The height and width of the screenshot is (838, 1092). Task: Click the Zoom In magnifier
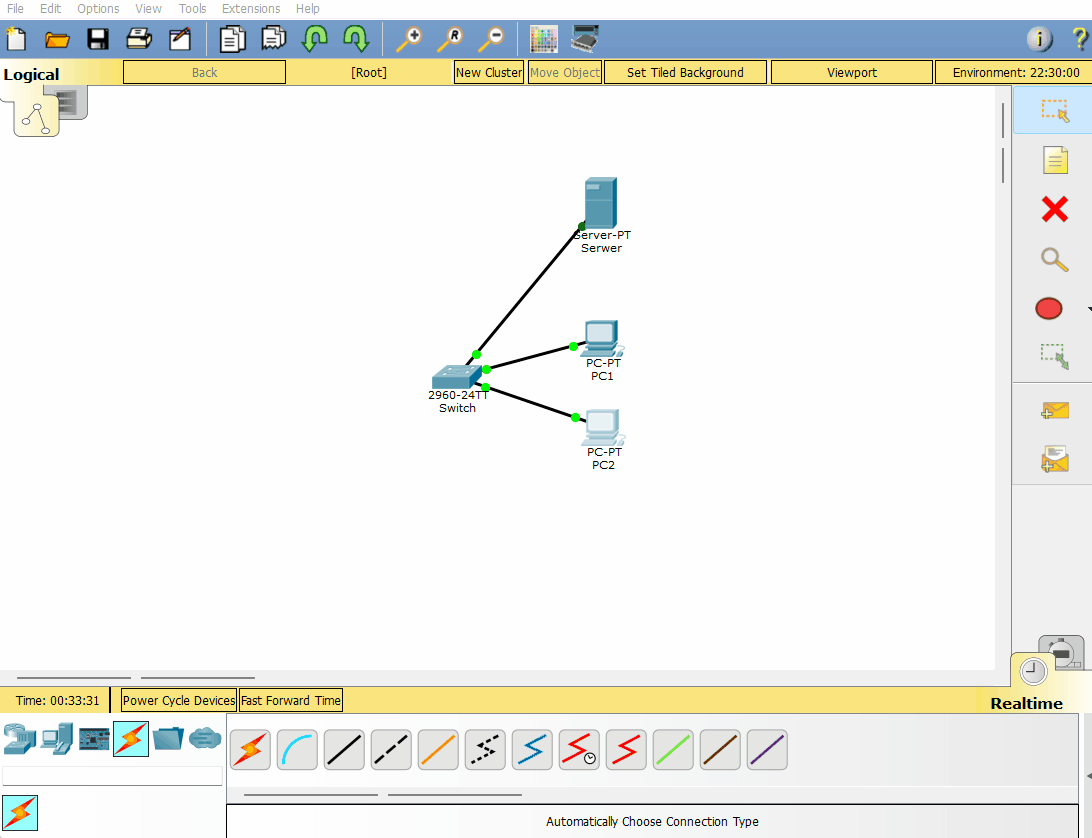coord(408,40)
